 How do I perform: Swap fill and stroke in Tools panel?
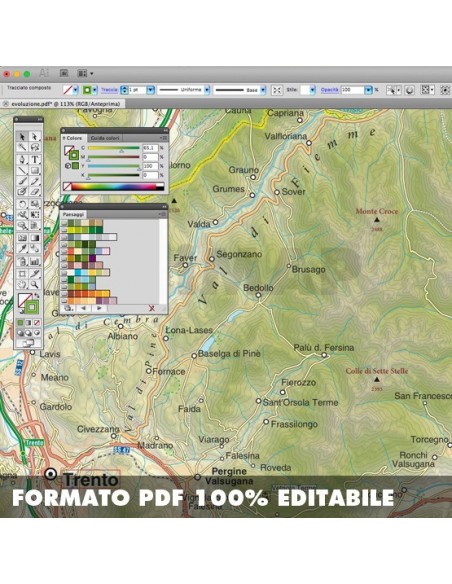[36, 296]
